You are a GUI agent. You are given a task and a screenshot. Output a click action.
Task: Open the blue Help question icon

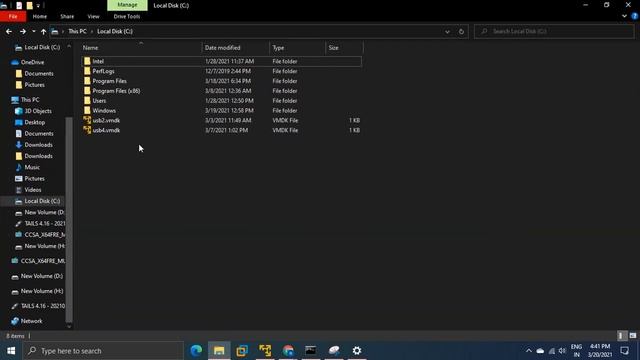(x=635, y=16)
